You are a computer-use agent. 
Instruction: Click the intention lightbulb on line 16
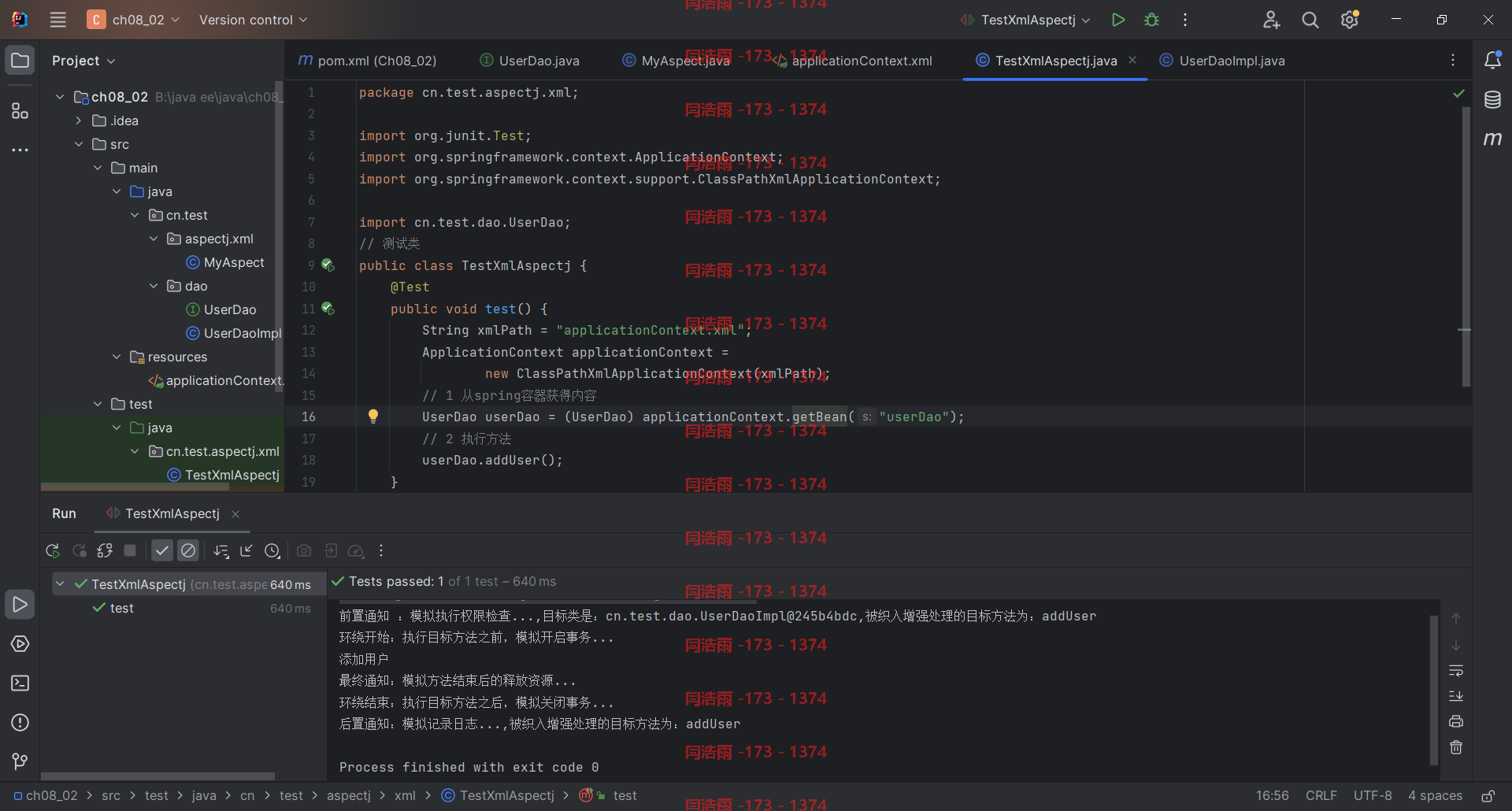pyautogui.click(x=373, y=417)
